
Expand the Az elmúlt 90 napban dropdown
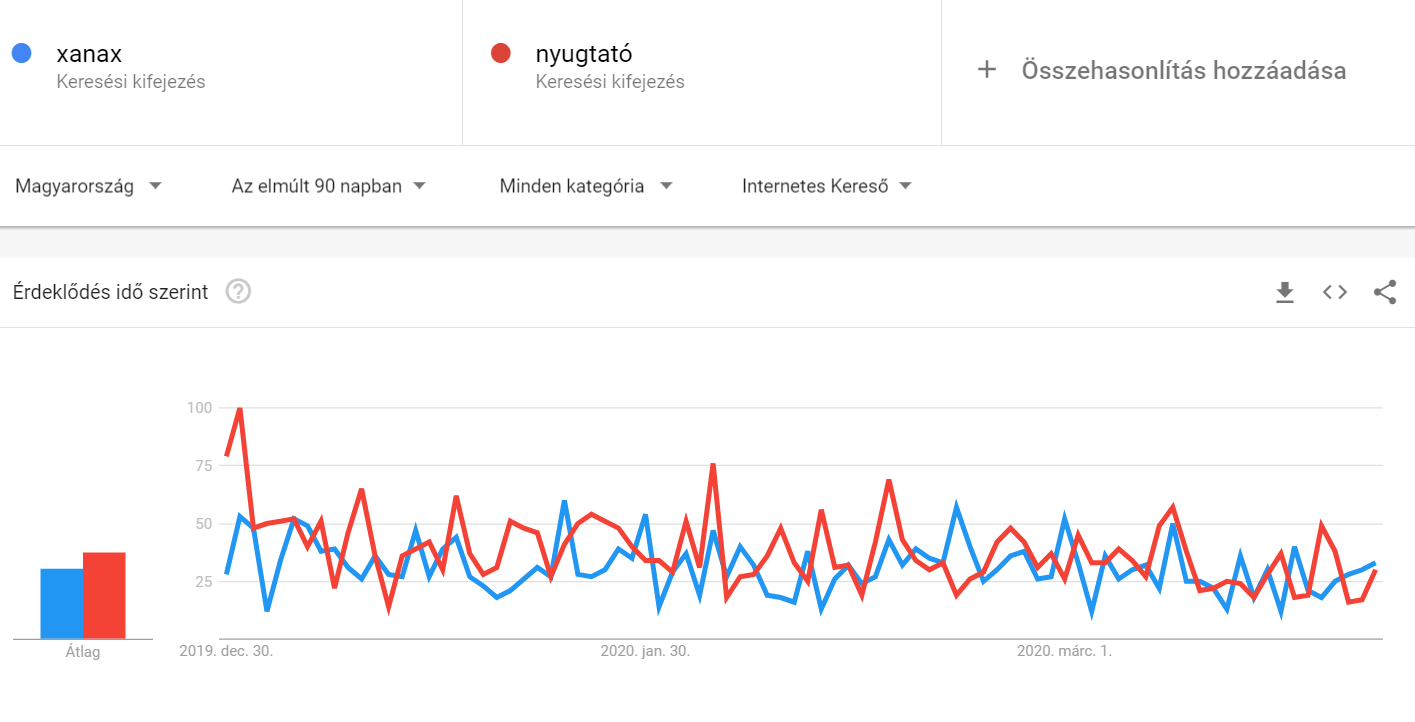coord(329,186)
